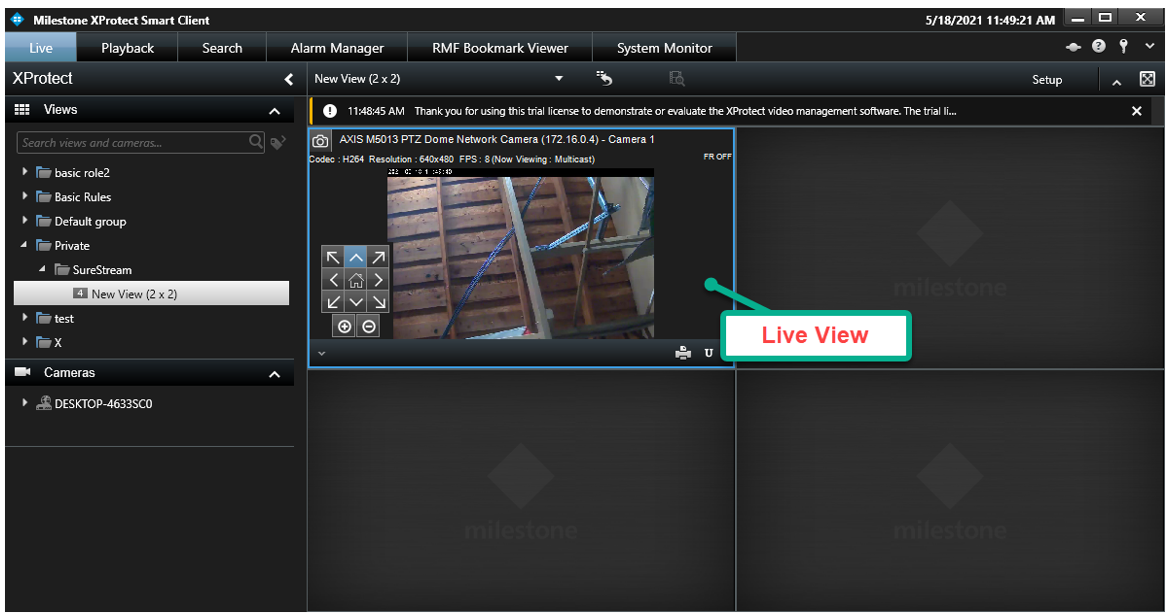Image resolution: width=1167 pixels, height=616 pixels.
Task: Open the New View (2 x 2) dropdown
Action: [559, 79]
